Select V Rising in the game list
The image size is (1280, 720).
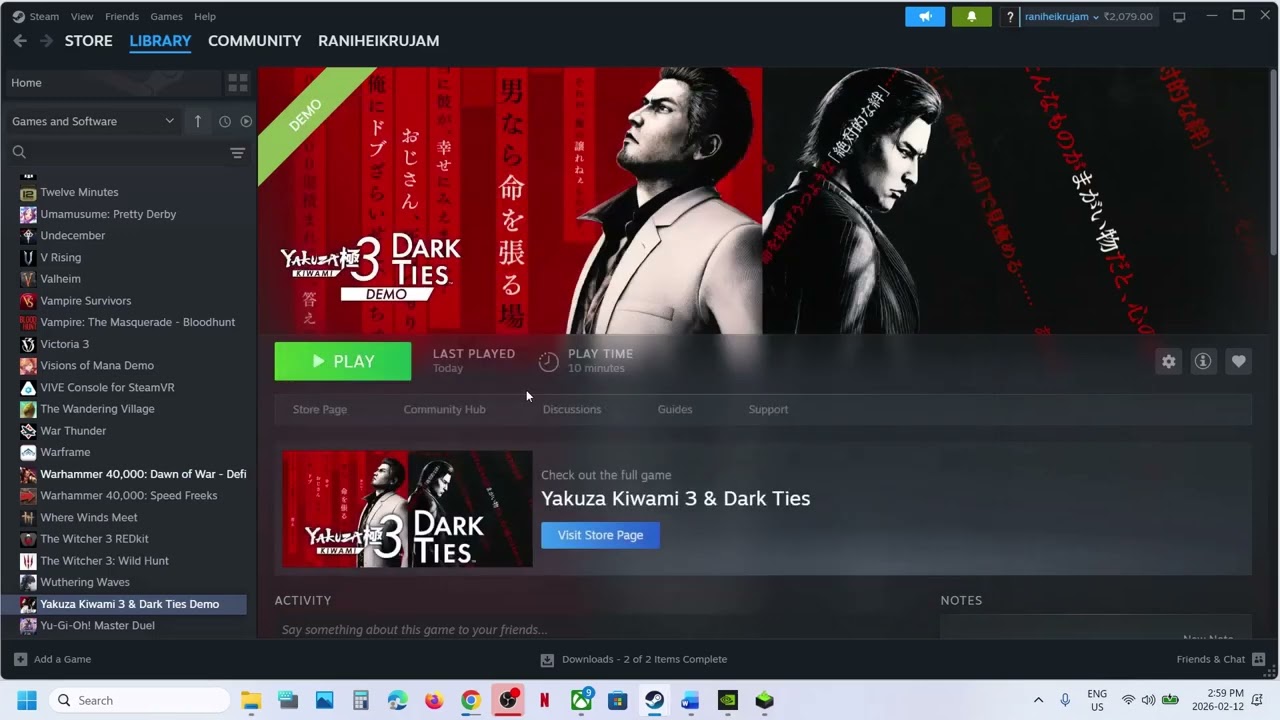(x=61, y=257)
